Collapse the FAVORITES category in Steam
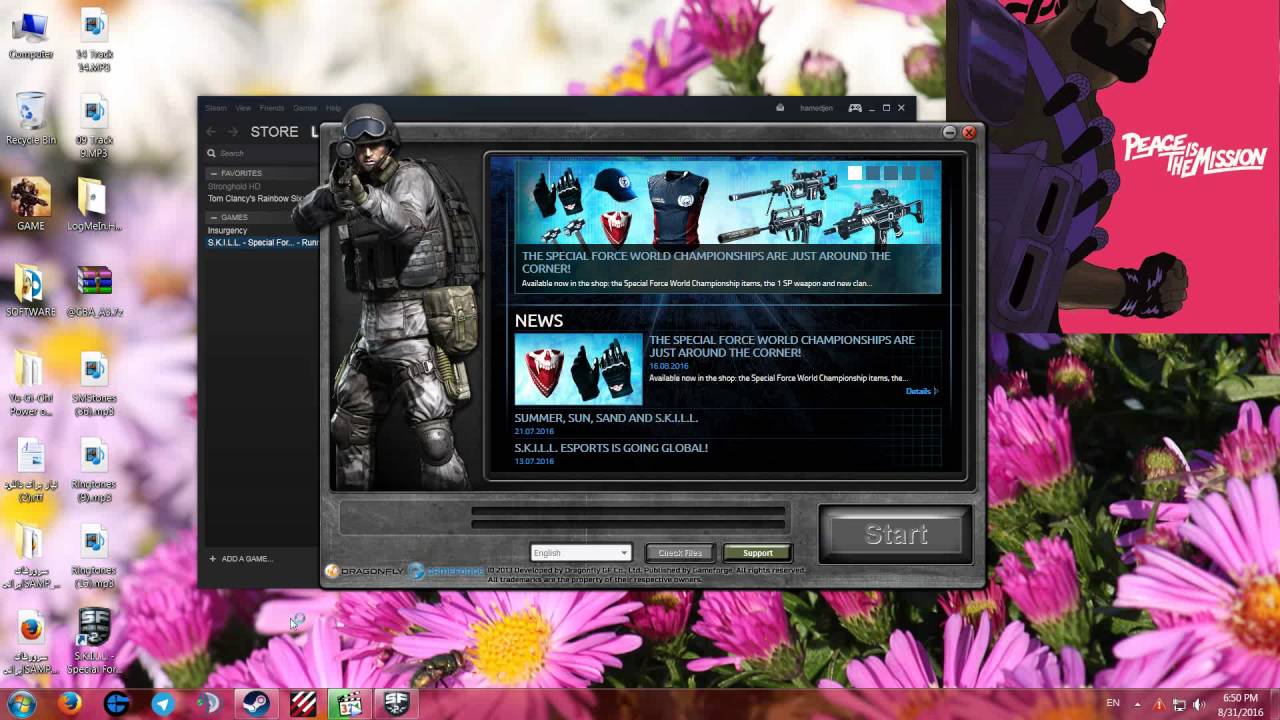Screen dimensions: 1280x720 [x=214, y=173]
